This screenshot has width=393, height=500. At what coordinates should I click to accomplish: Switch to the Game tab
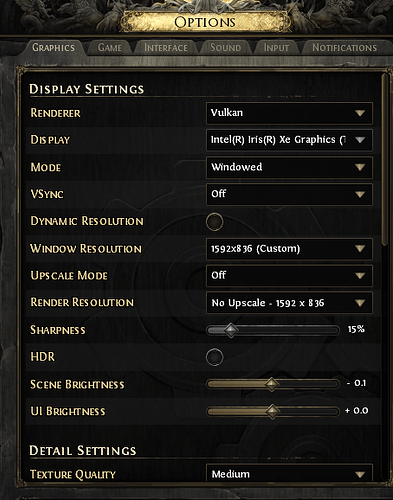pyautogui.click(x=110, y=48)
